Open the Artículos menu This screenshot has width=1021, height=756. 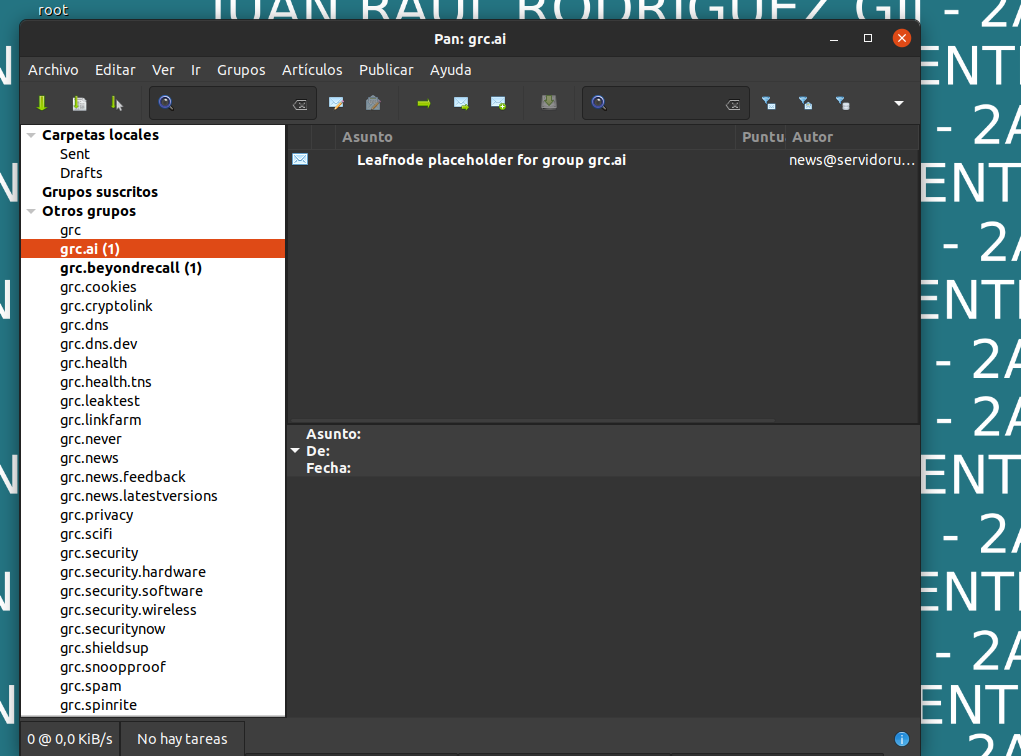click(x=312, y=70)
